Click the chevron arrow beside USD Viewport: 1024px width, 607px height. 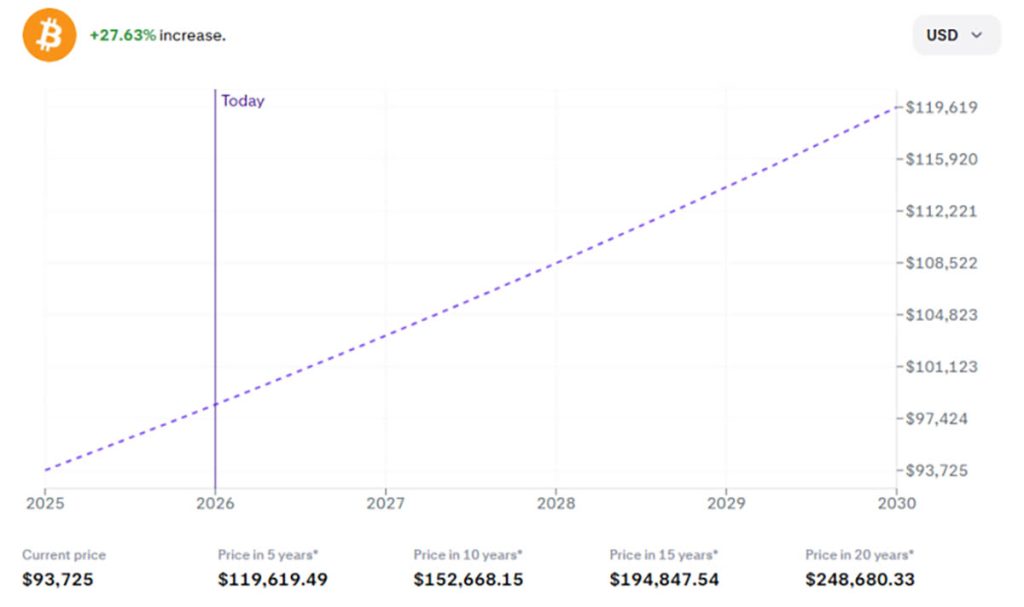point(977,35)
